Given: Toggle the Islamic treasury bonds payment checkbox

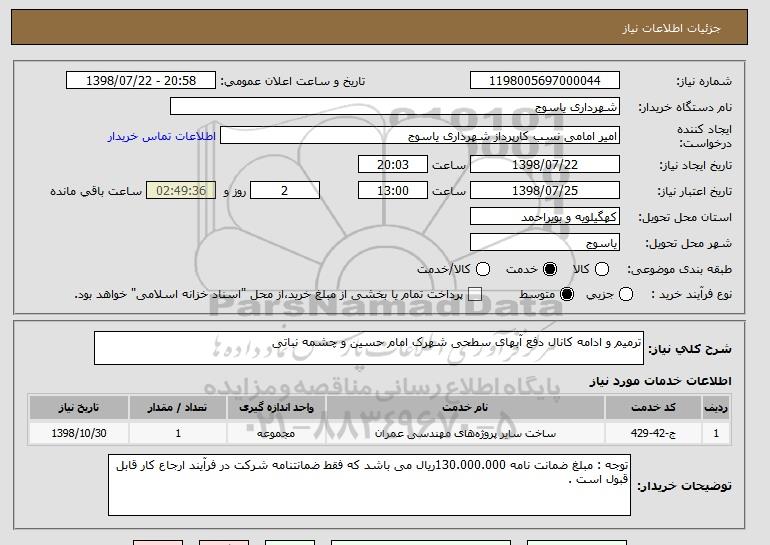Looking at the screenshot, I should pos(475,294).
